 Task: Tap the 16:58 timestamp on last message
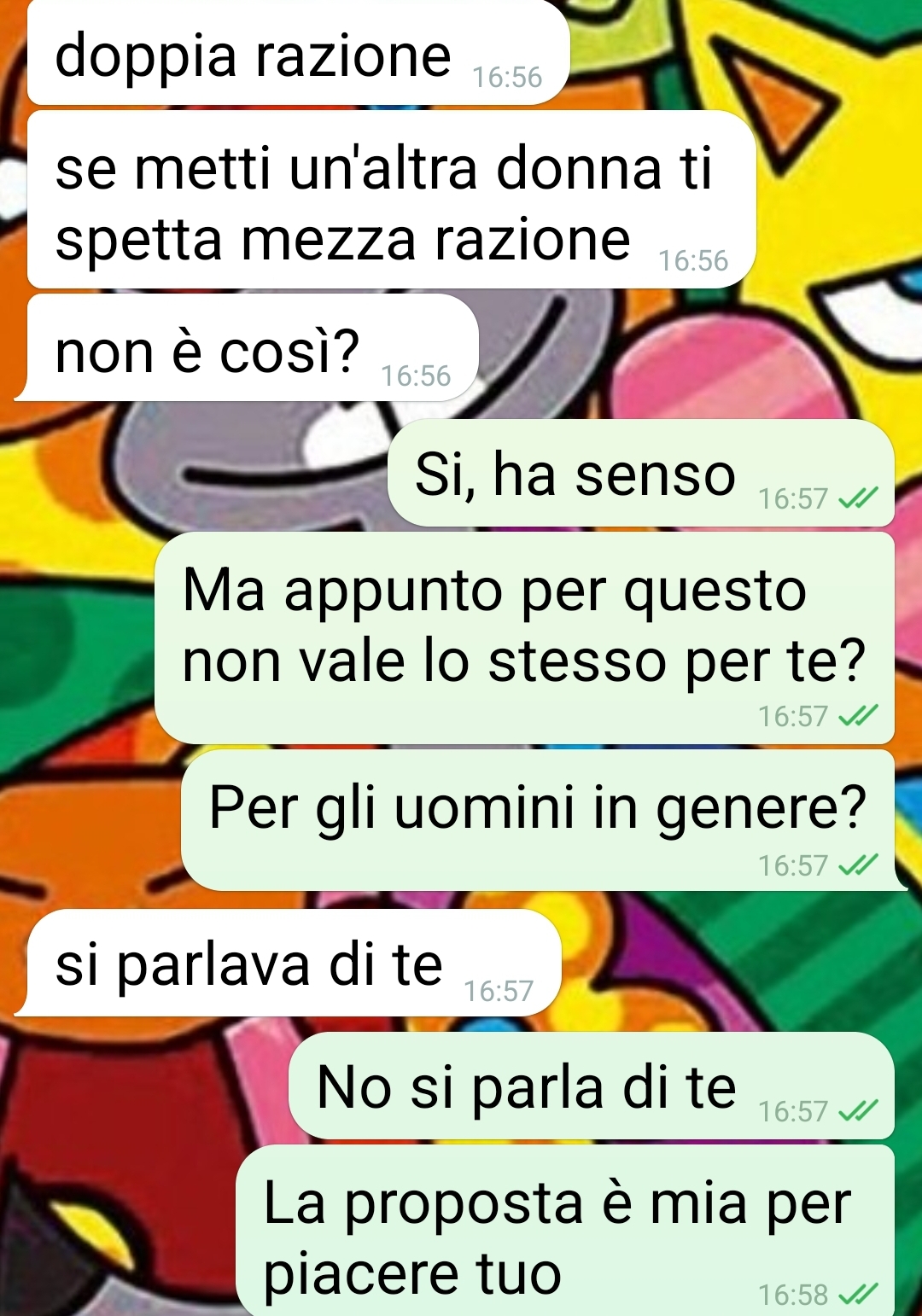793,1295
